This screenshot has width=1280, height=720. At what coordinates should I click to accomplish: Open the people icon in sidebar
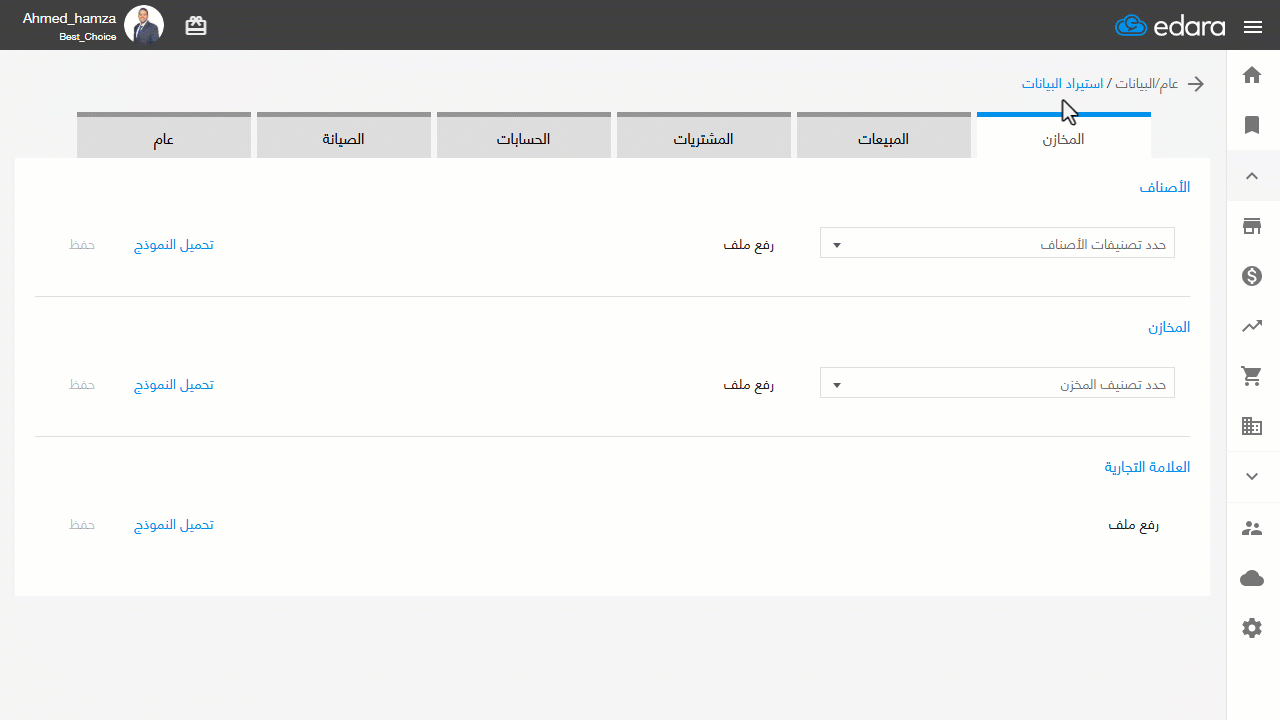pos(1252,528)
